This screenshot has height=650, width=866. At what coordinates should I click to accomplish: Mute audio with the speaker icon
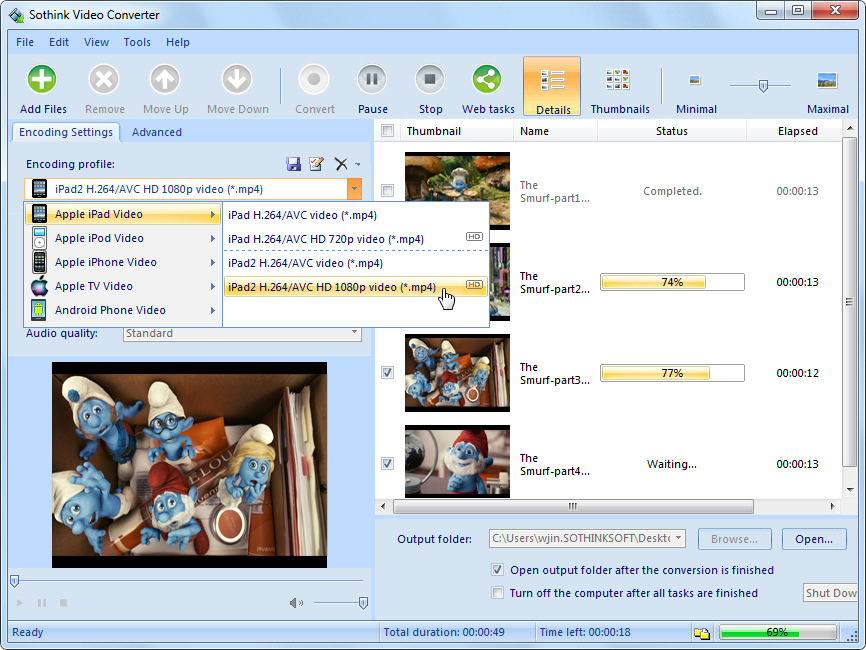[x=296, y=603]
